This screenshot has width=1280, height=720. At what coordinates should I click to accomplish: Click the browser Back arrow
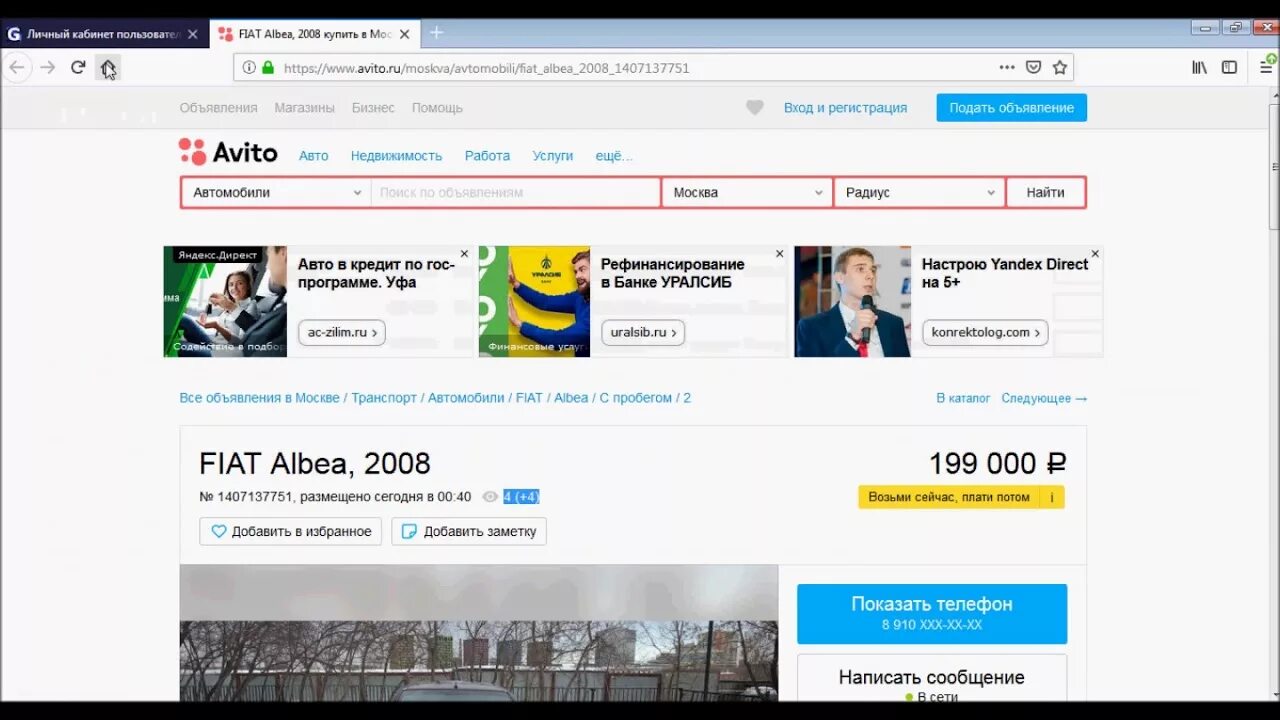coord(17,68)
